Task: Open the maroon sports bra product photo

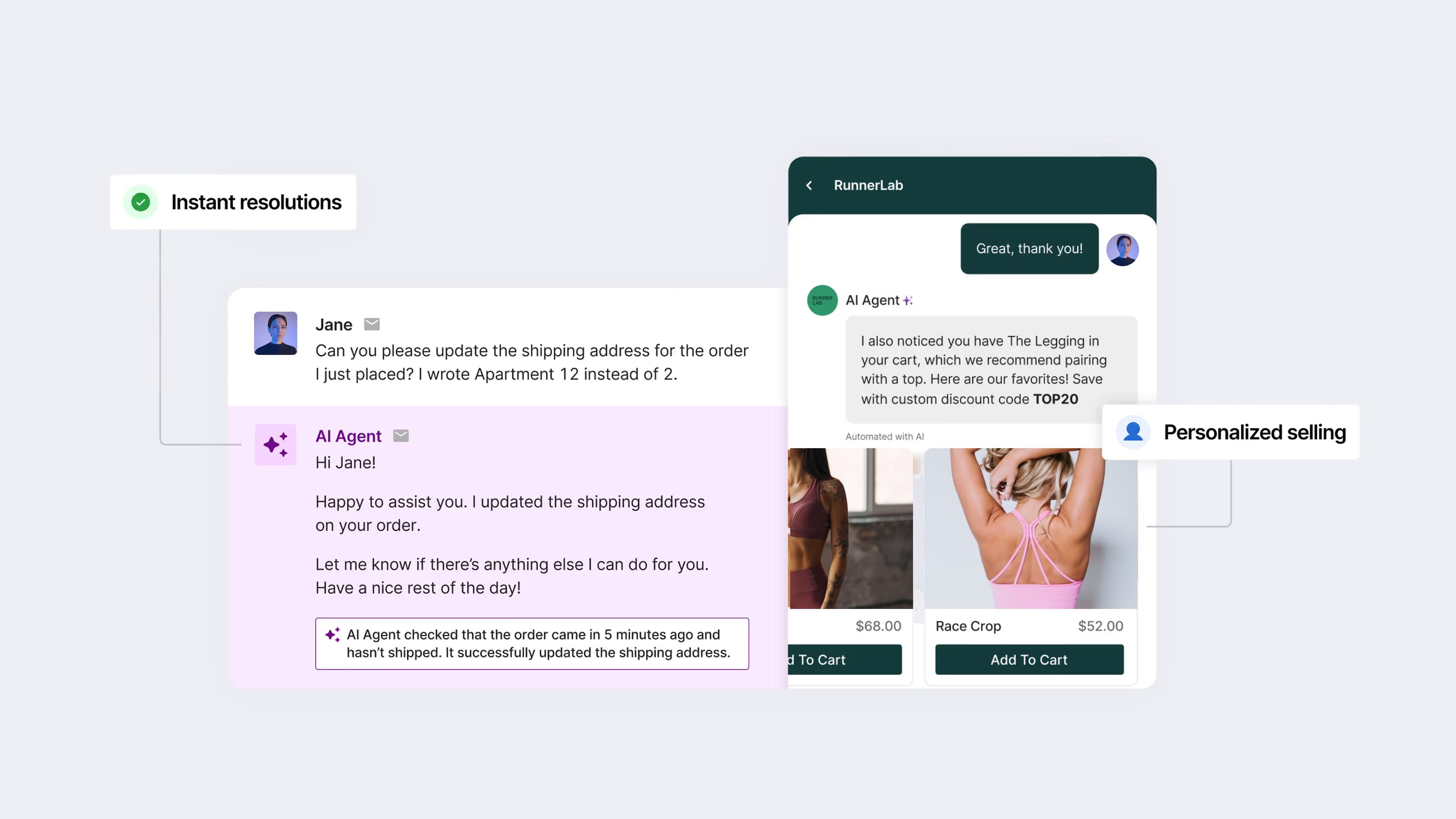Action: 850,528
